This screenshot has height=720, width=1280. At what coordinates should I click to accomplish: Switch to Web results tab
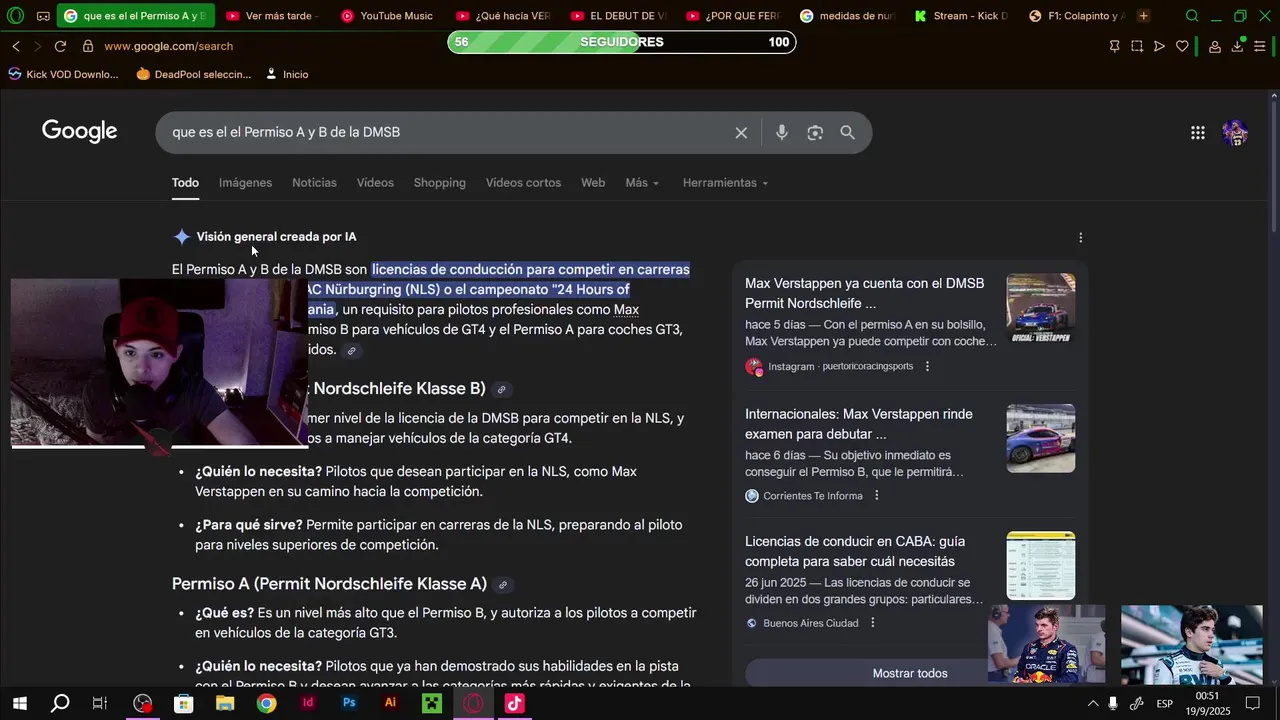pos(593,183)
